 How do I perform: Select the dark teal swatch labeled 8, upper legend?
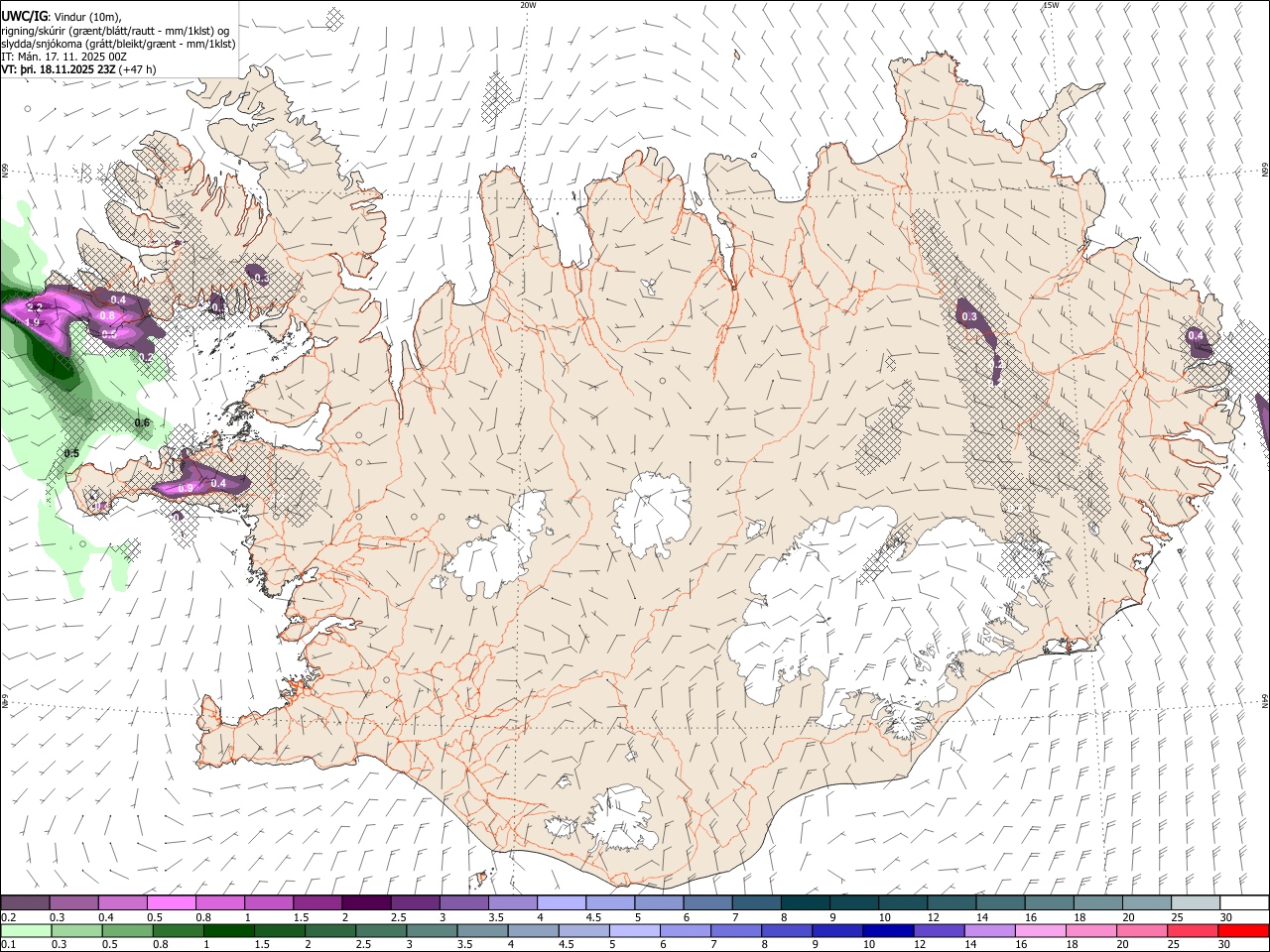(x=806, y=903)
